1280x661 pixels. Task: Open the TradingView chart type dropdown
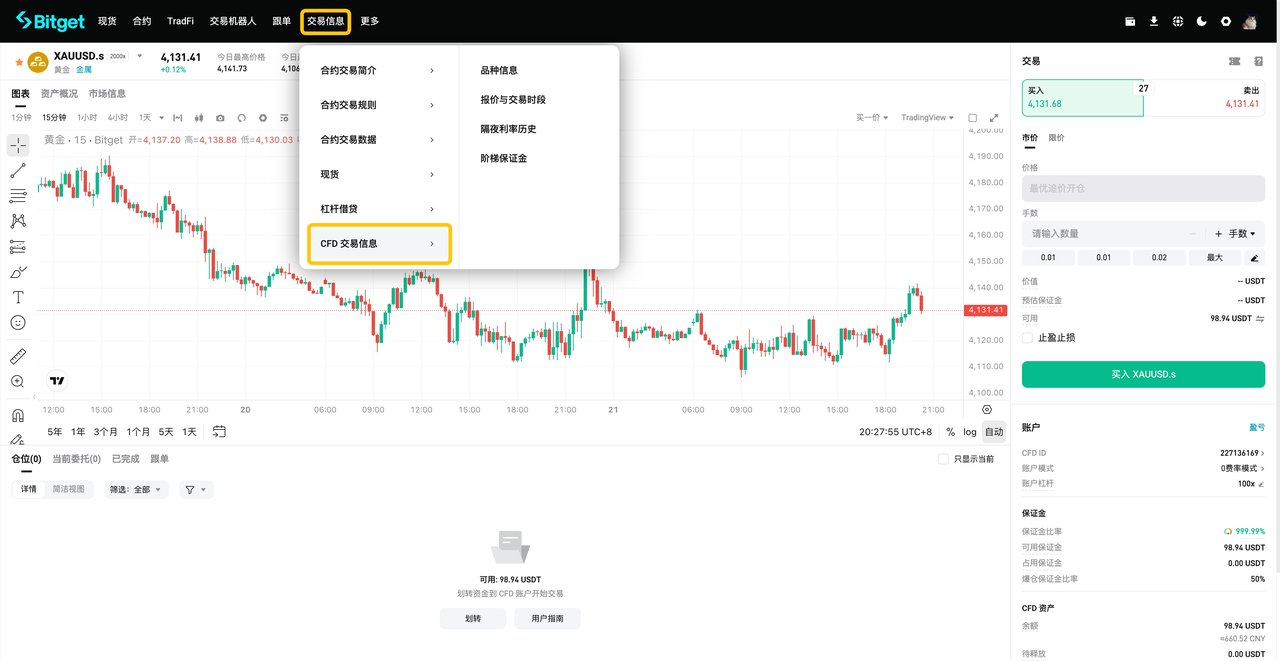pyautogui.click(x=927, y=118)
